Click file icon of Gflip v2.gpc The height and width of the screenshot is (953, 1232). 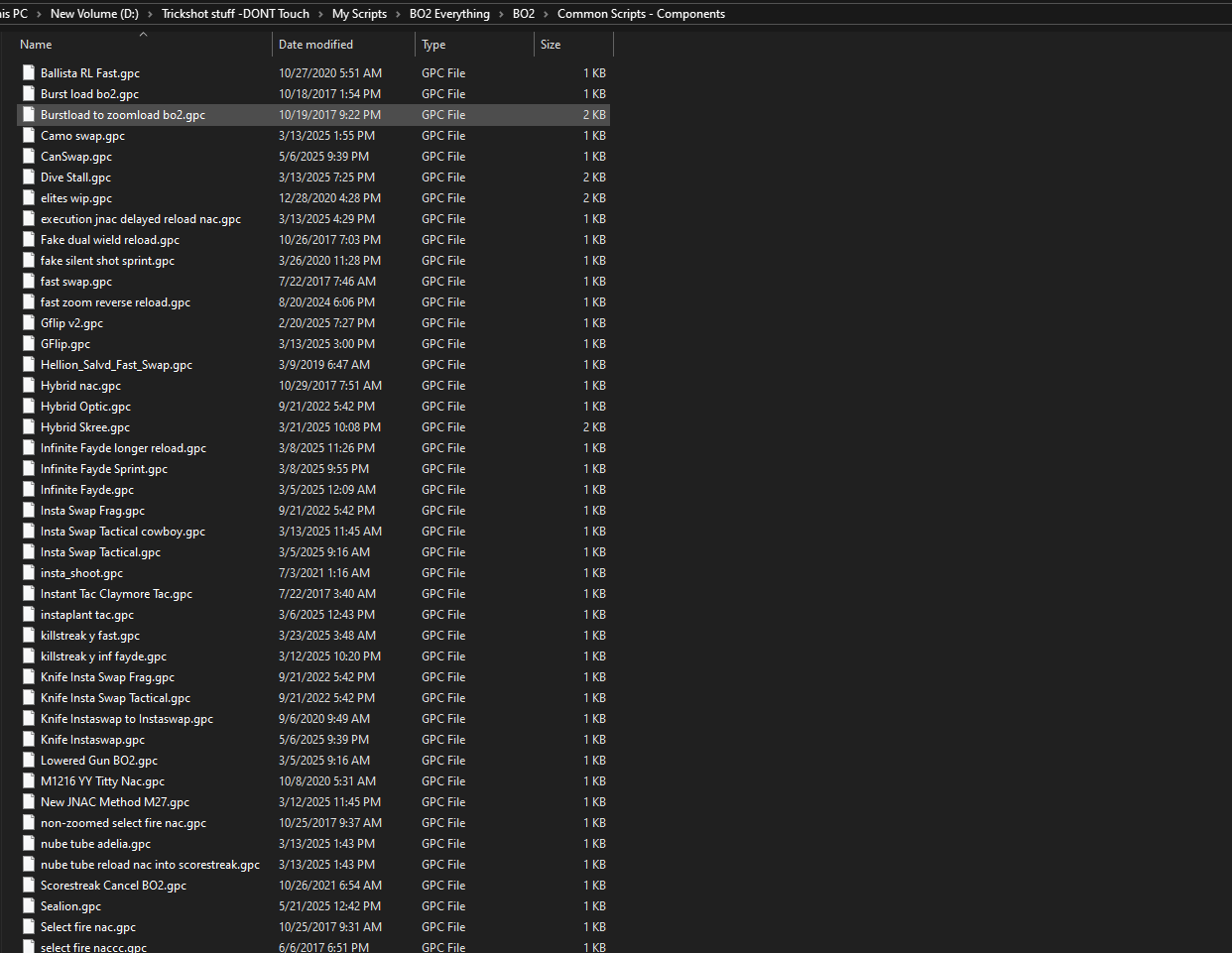(29, 322)
